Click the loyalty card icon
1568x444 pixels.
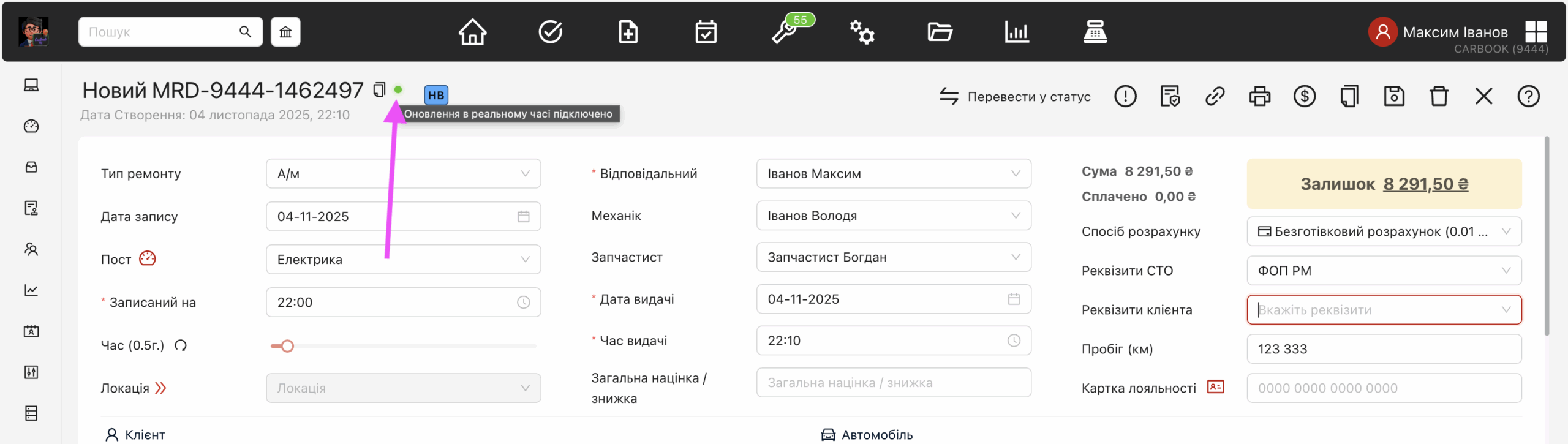pyautogui.click(x=1215, y=387)
